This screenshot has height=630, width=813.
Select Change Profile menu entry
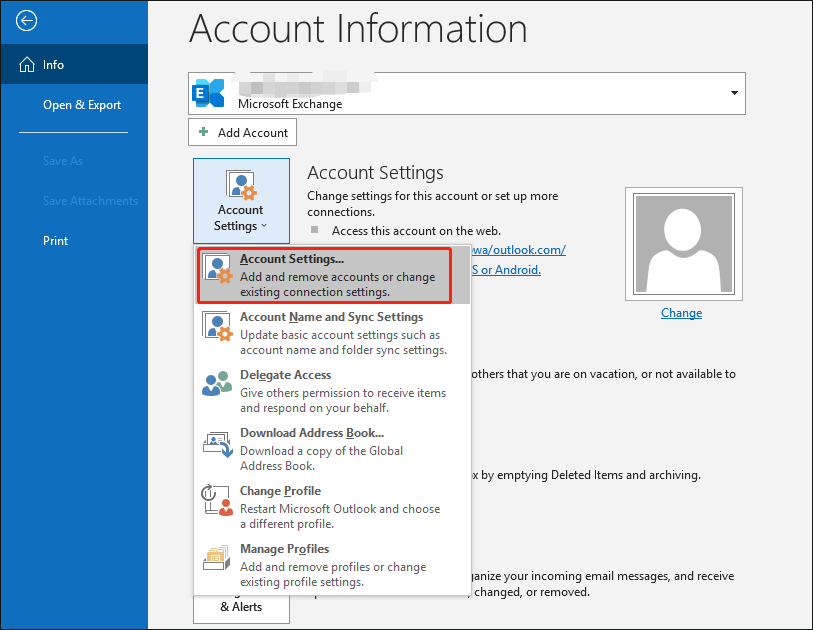[x=280, y=491]
